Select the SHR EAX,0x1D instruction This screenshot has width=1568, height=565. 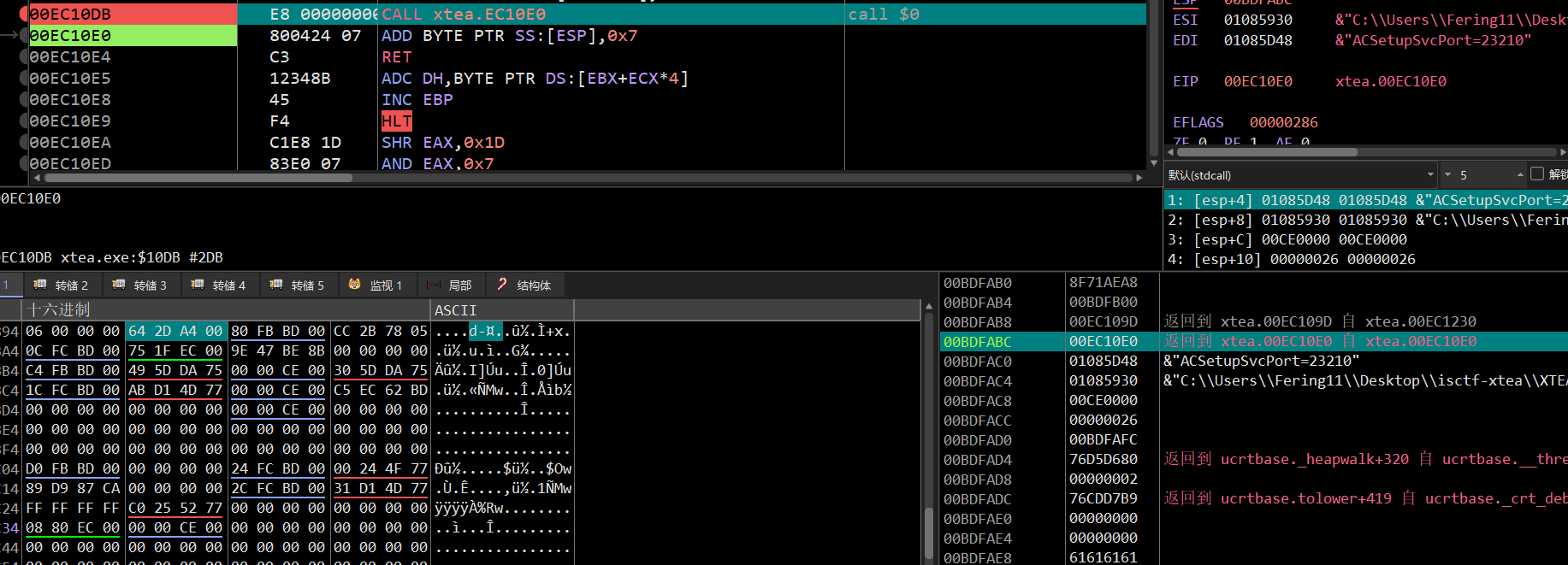[x=443, y=143]
